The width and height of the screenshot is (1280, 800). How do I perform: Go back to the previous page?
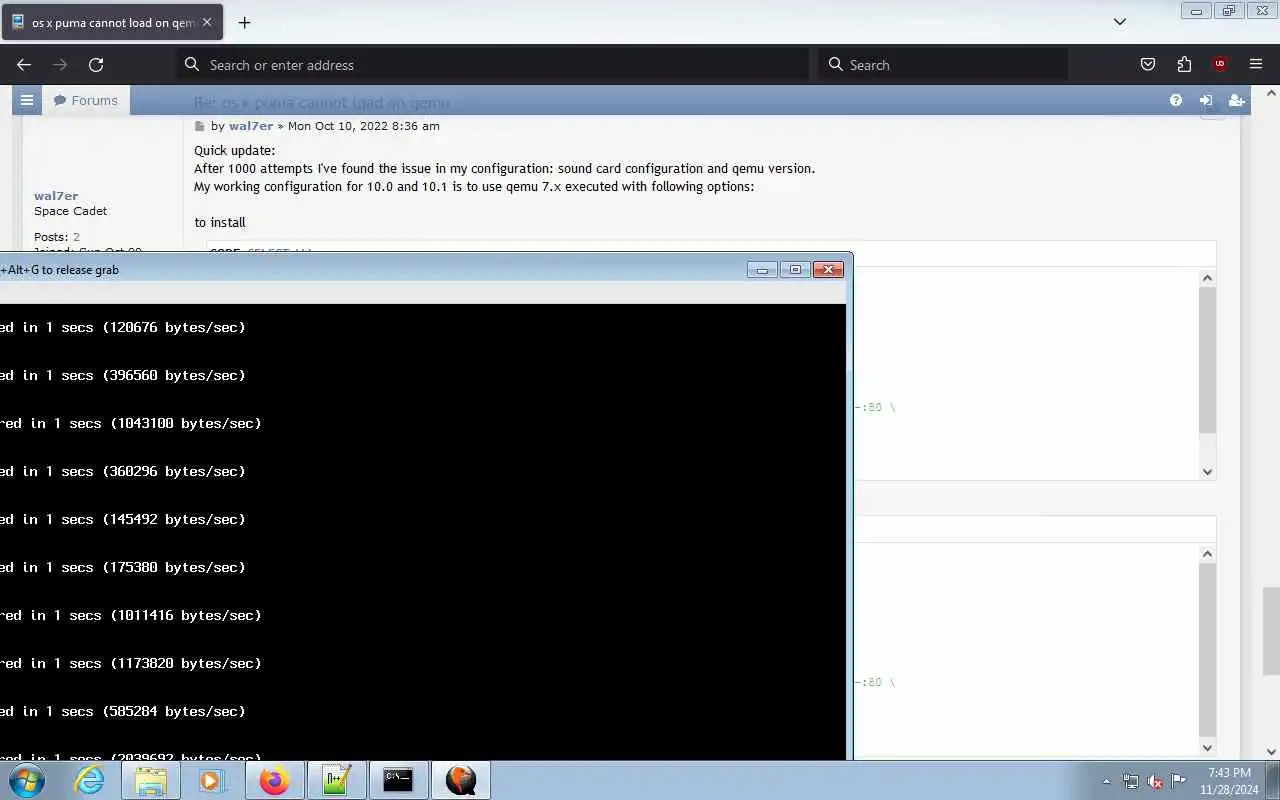pyautogui.click(x=24, y=65)
